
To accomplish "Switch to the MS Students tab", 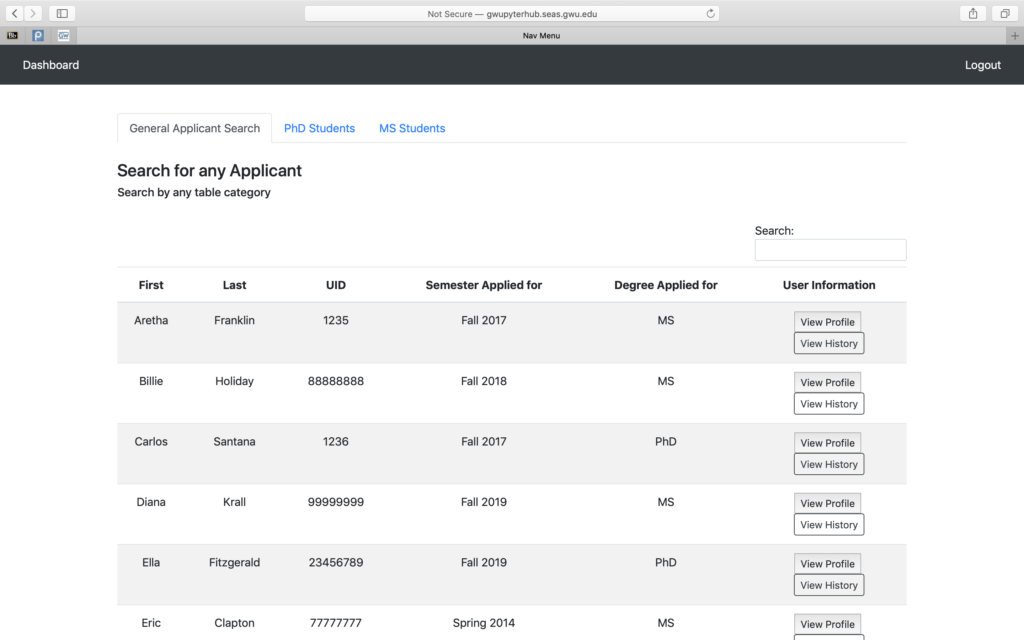I will pyautogui.click(x=412, y=128).
